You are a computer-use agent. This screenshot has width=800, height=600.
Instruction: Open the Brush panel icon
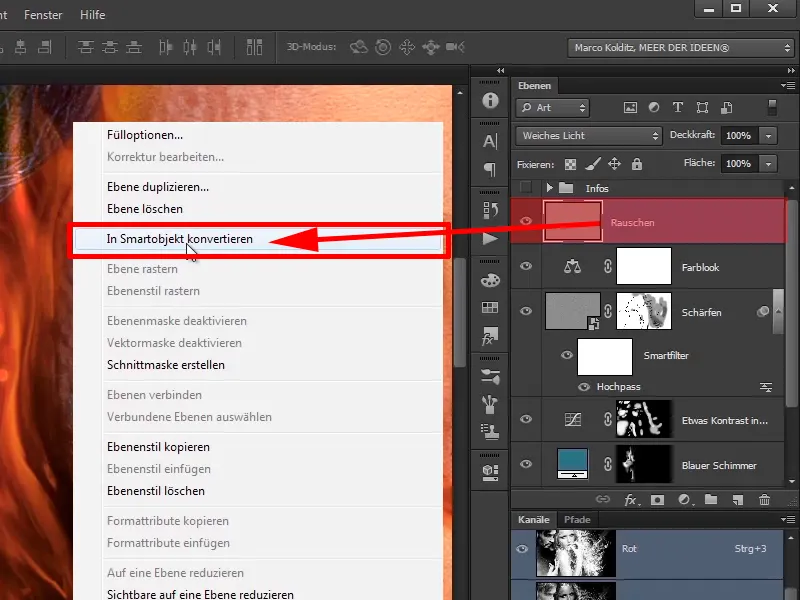point(490,405)
